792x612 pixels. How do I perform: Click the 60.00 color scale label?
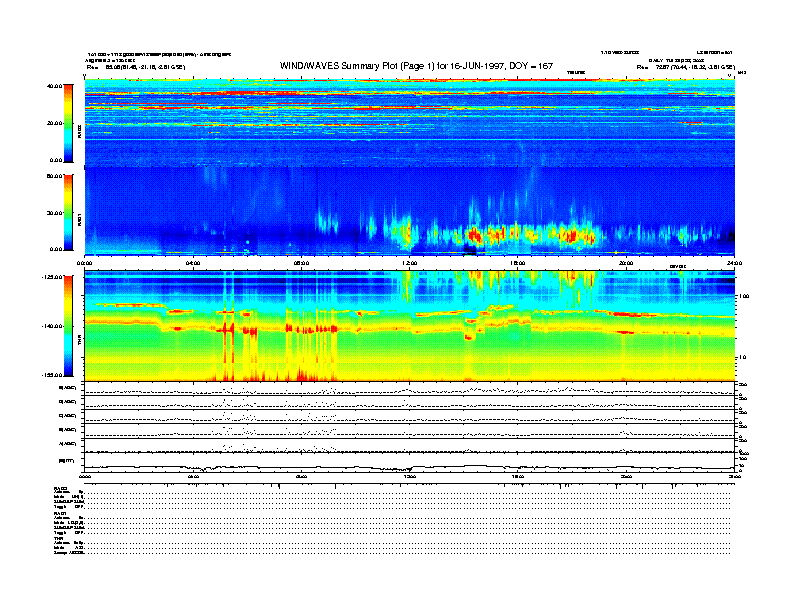click(55, 176)
